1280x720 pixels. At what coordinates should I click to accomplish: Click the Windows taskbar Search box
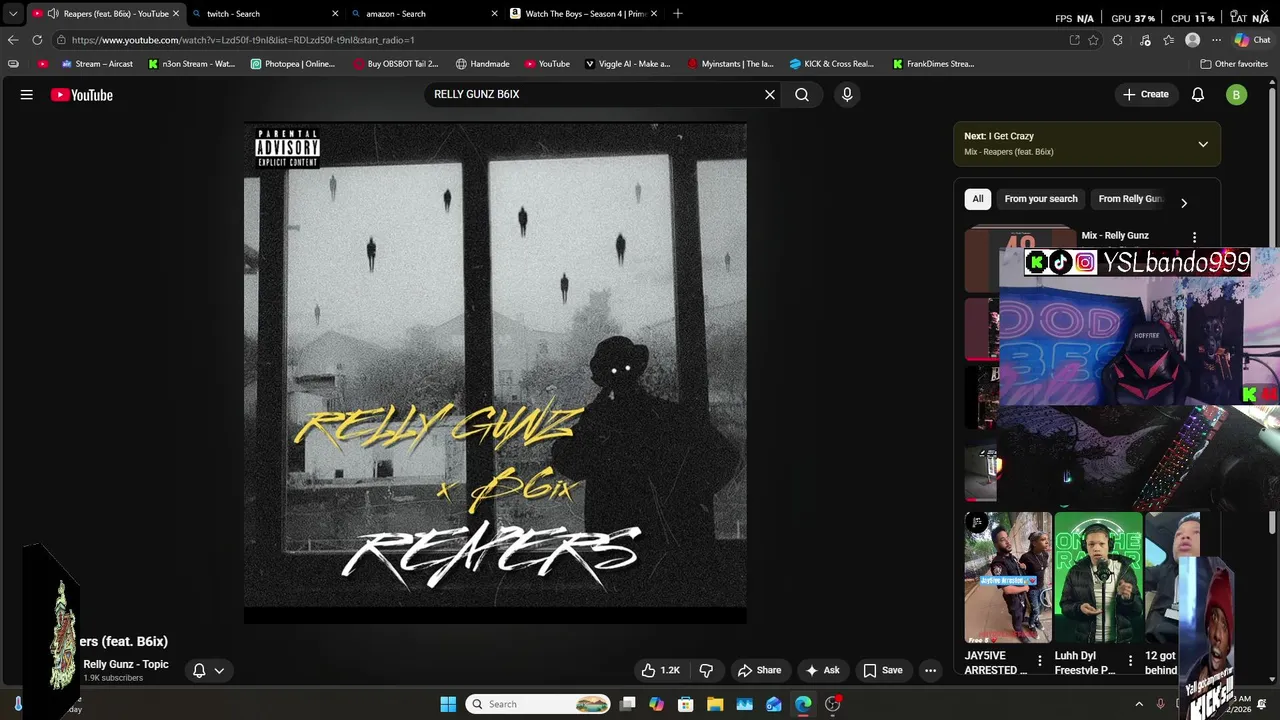[539, 704]
